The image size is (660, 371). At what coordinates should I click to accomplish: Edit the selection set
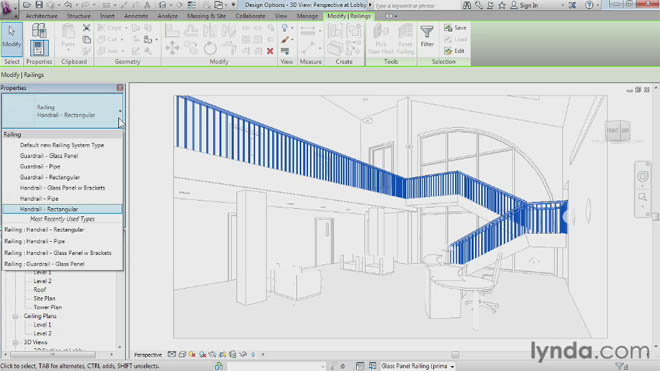click(454, 51)
